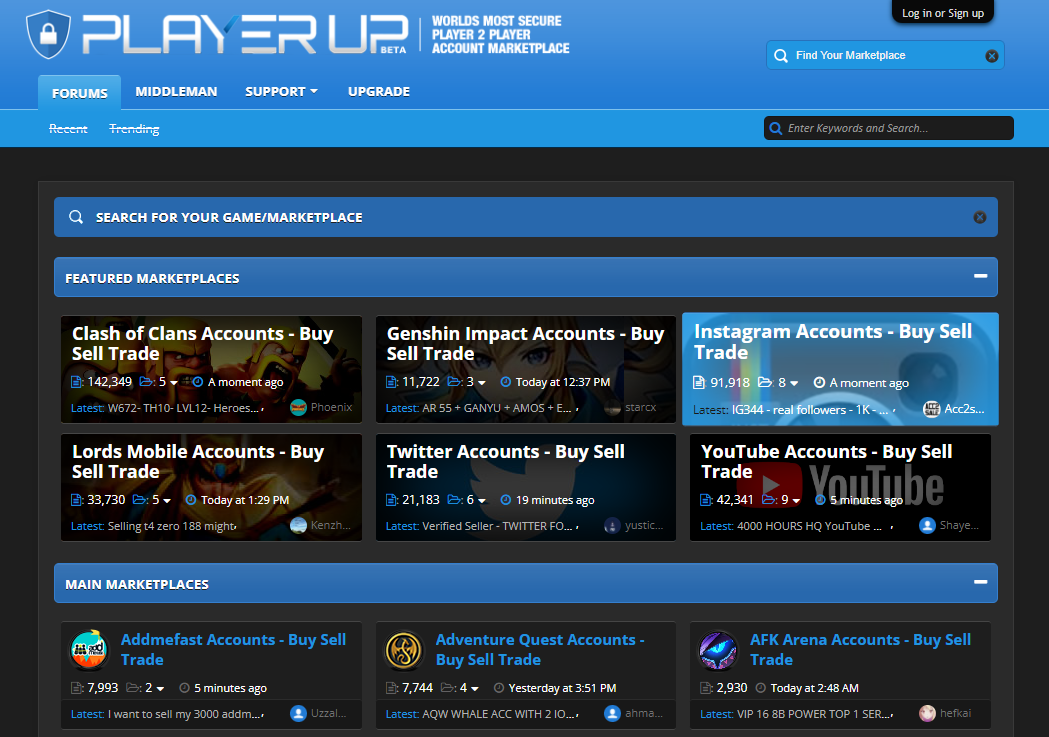Click Shaye avatar in YouTube card

(927, 526)
